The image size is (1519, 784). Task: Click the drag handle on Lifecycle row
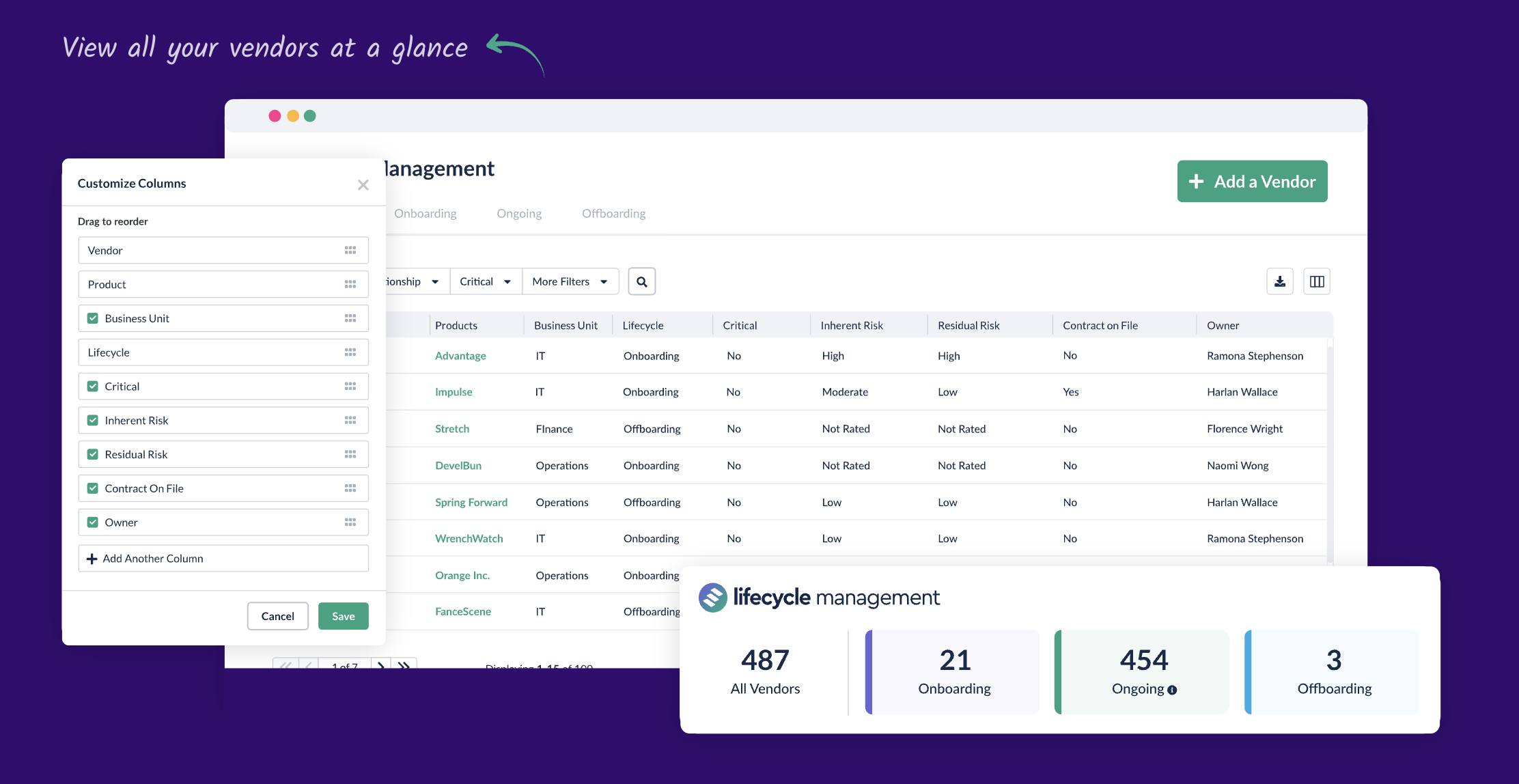point(350,352)
